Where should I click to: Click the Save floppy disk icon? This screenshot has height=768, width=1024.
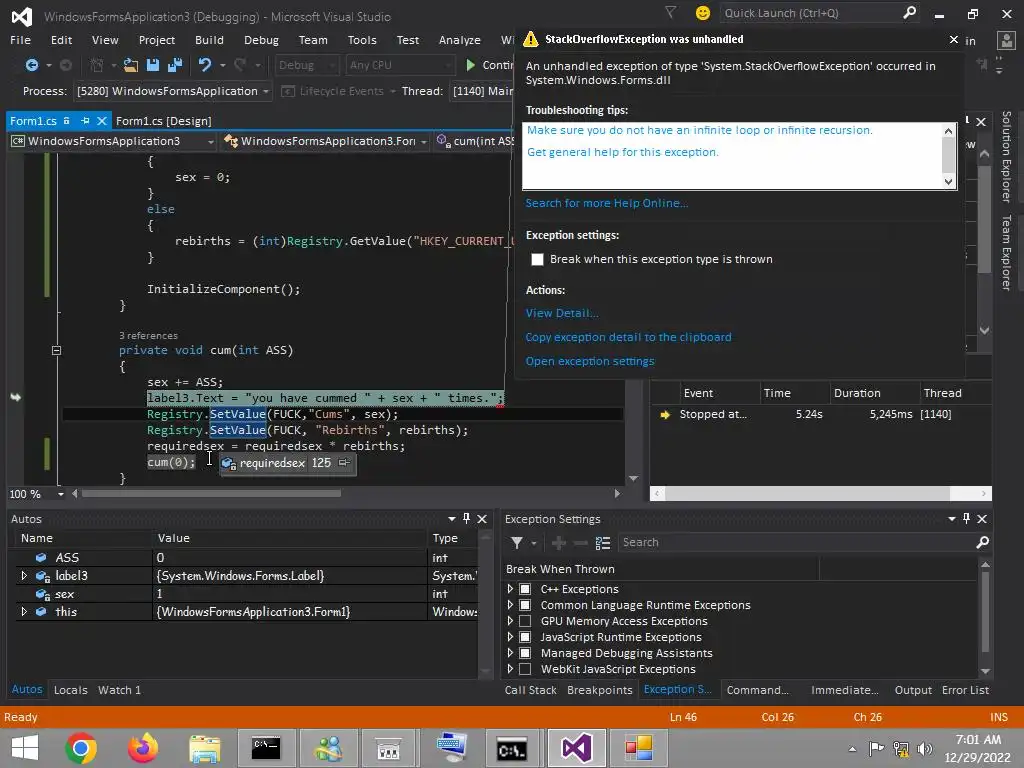[153, 65]
